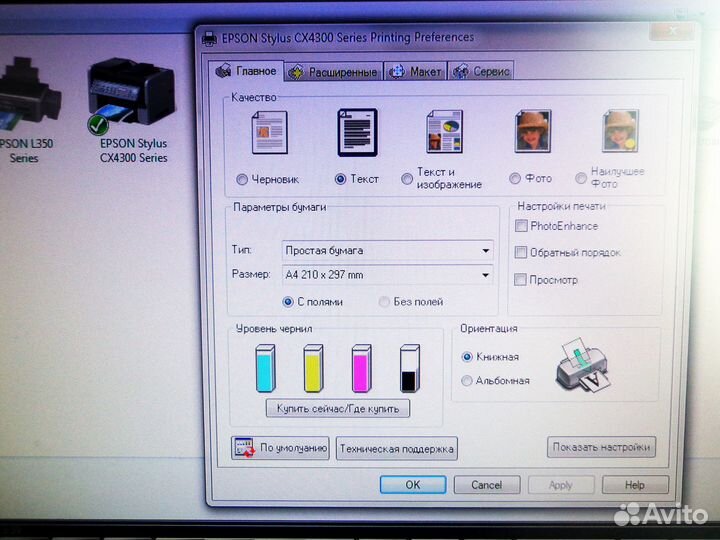Select the Черновик quality radio button
The height and width of the screenshot is (540, 720).
[x=242, y=180]
